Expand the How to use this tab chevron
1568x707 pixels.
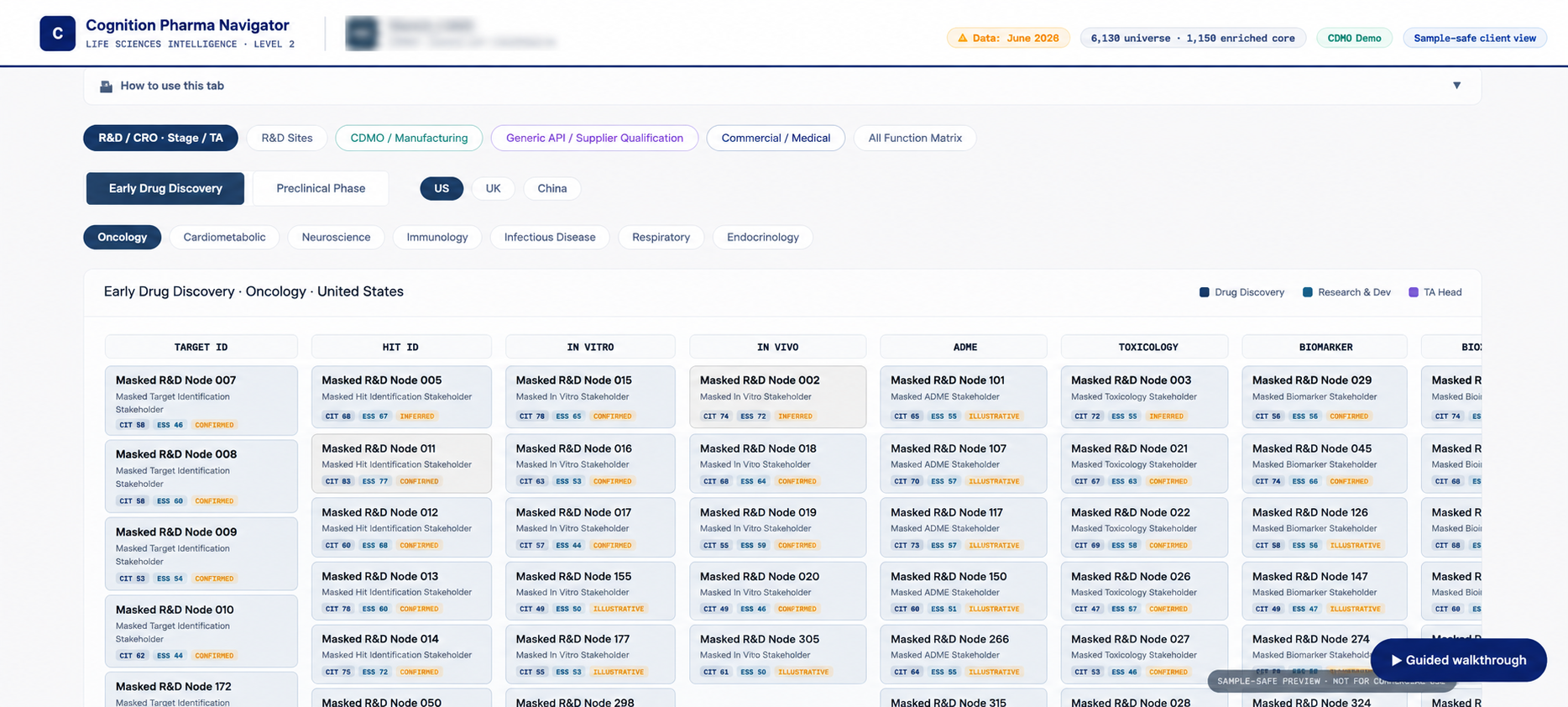tap(1457, 86)
